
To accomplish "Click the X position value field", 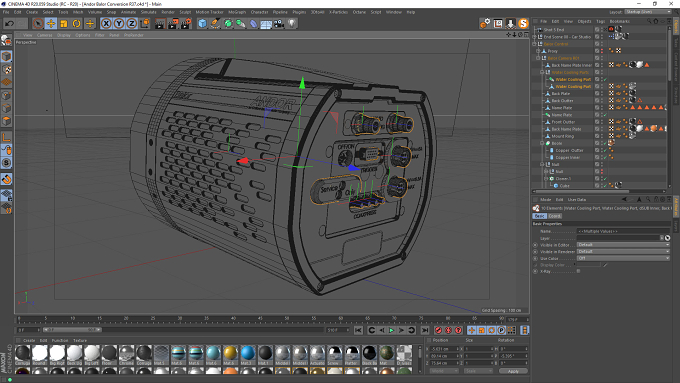I will [444, 349].
